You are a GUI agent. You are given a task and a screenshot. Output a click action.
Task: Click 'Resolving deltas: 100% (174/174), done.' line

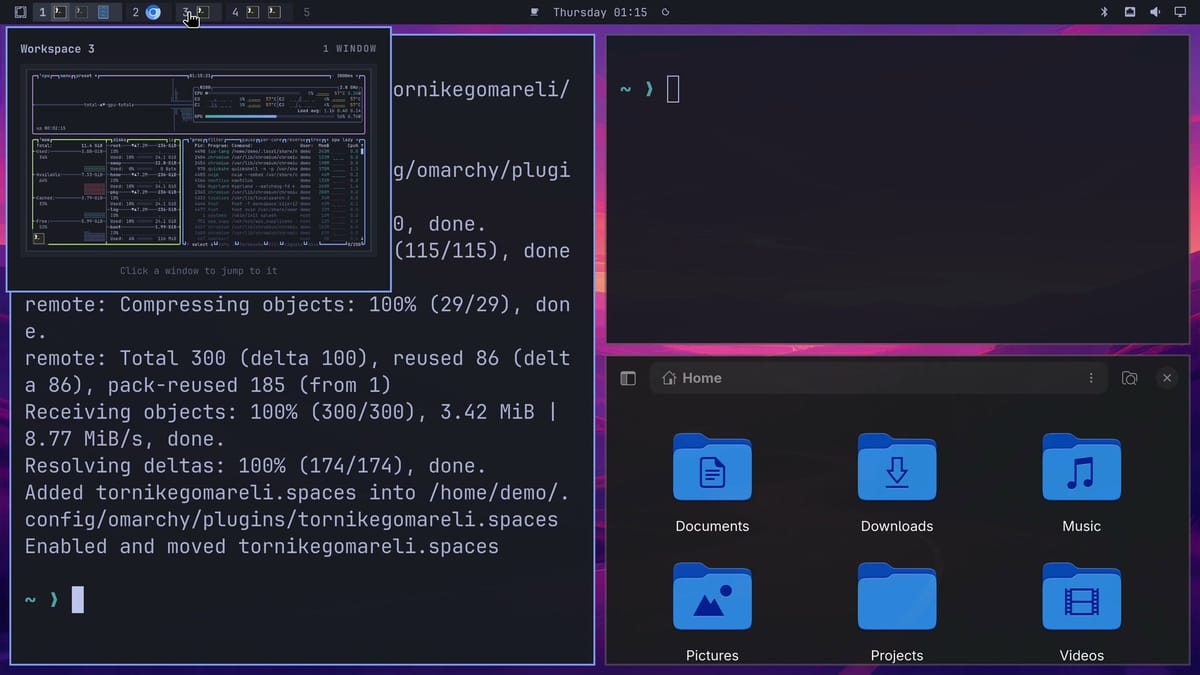pyautogui.click(x=255, y=465)
